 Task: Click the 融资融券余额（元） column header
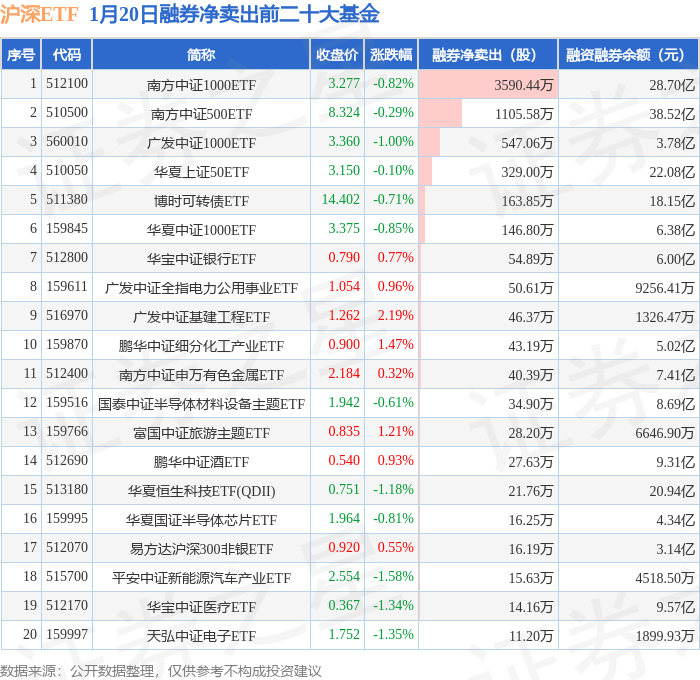628,54
